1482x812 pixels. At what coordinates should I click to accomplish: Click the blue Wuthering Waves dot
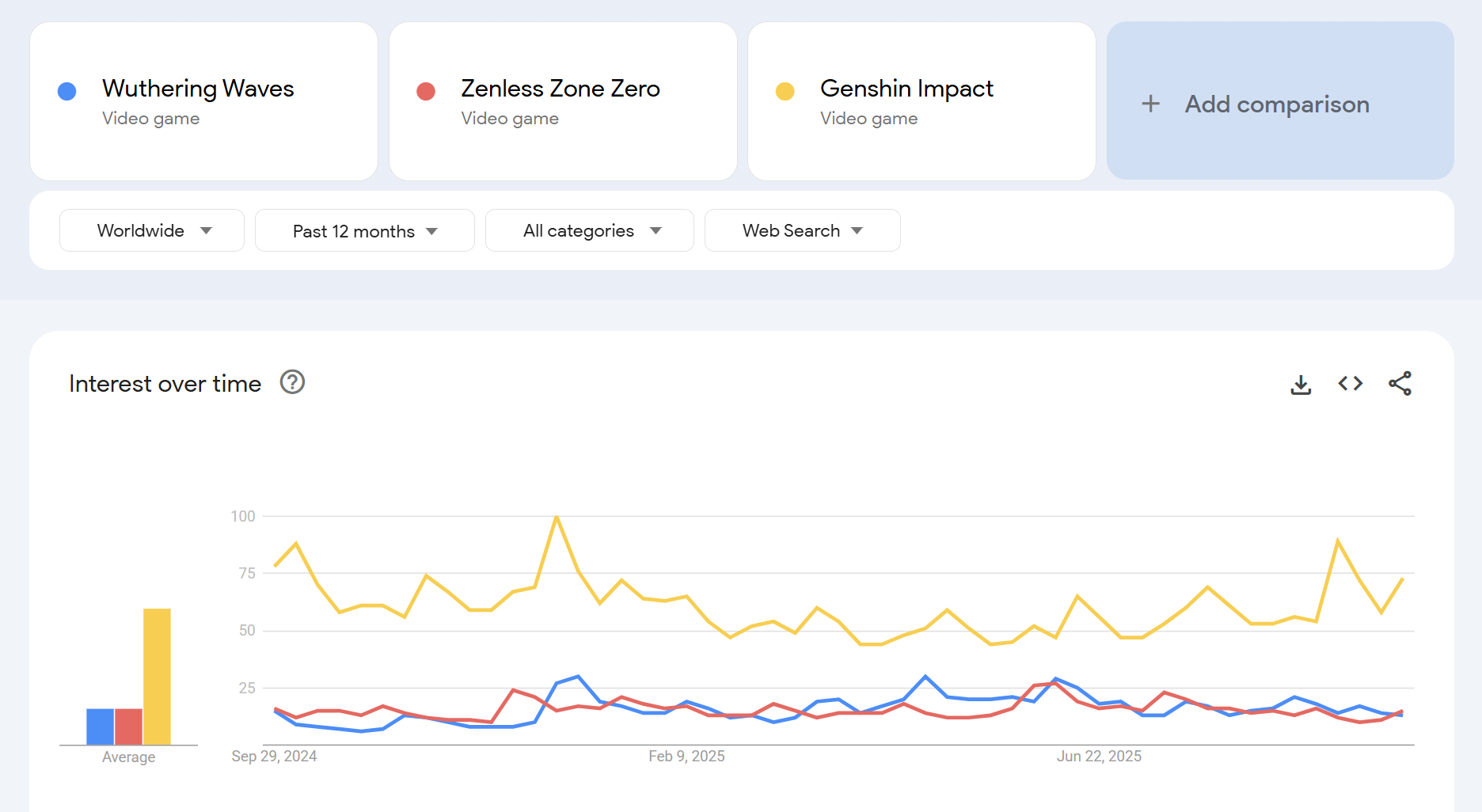67,91
